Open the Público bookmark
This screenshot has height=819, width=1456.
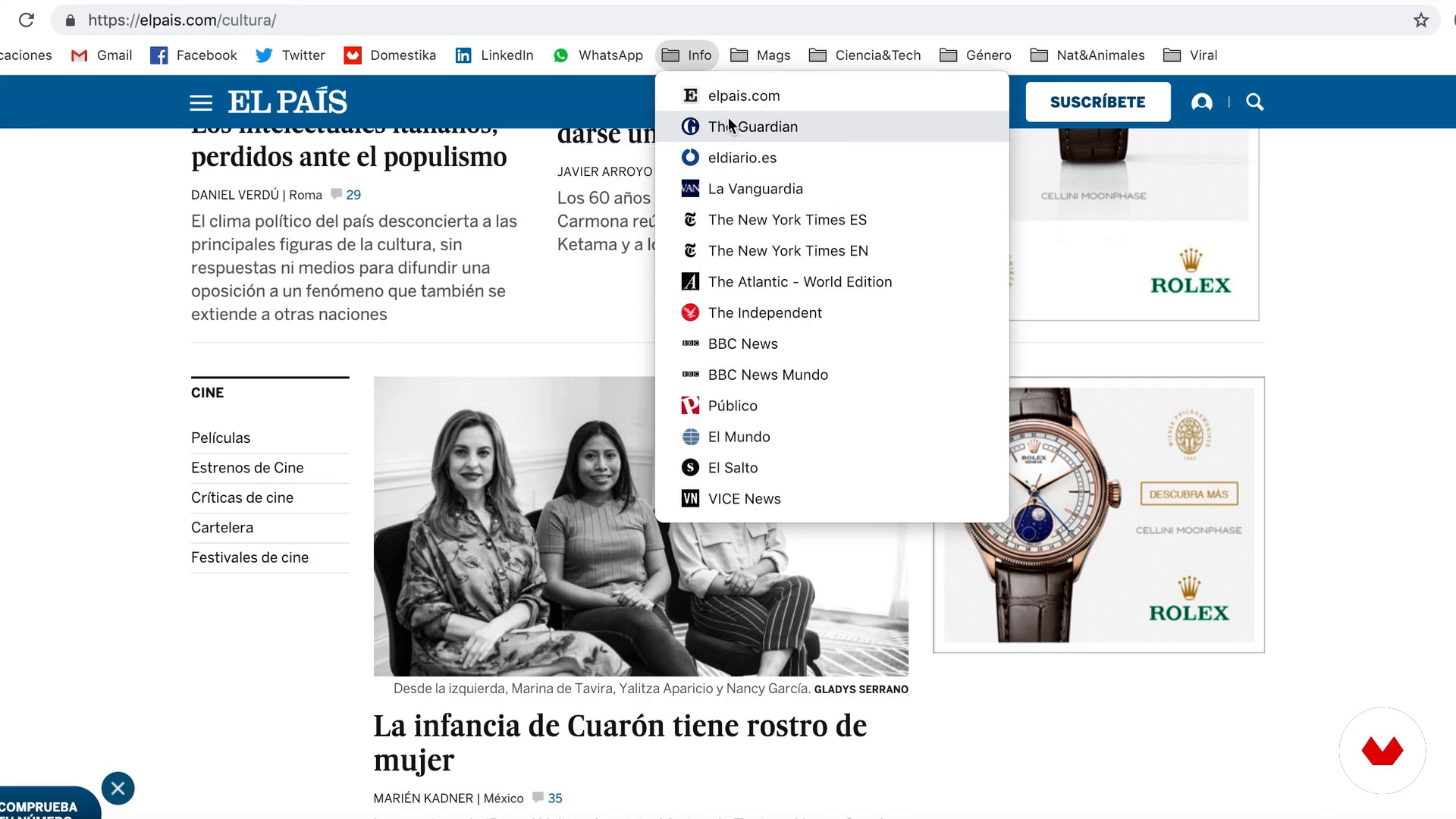[832, 406]
